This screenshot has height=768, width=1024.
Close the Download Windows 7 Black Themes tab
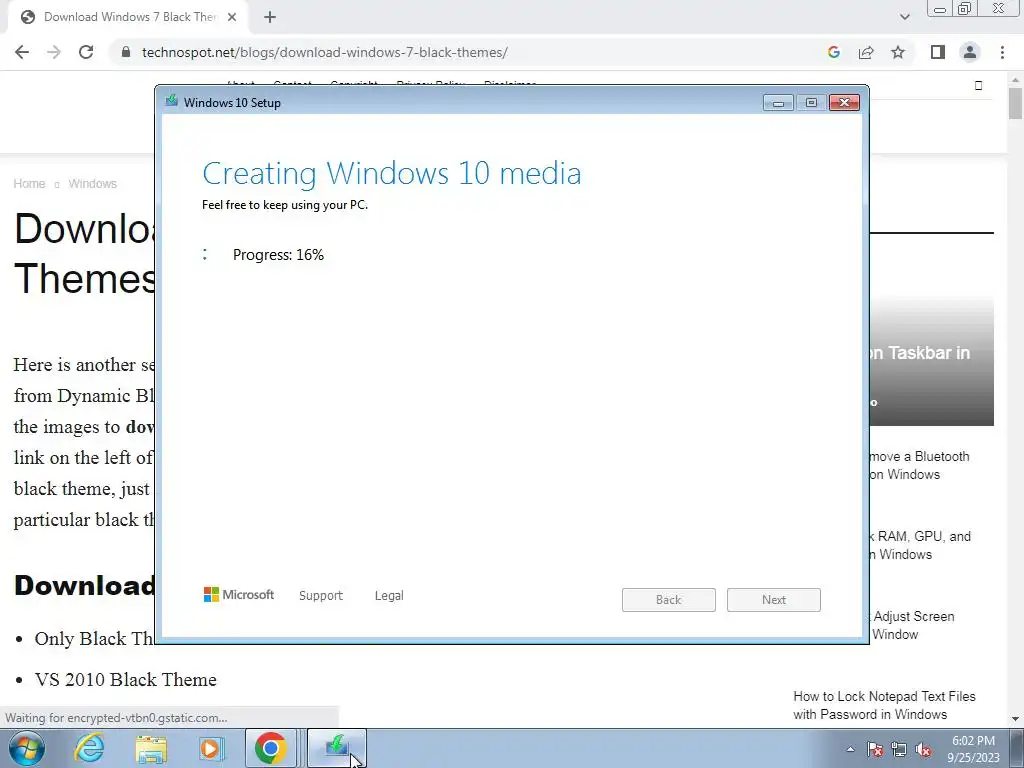pyautogui.click(x=232, y=18)
